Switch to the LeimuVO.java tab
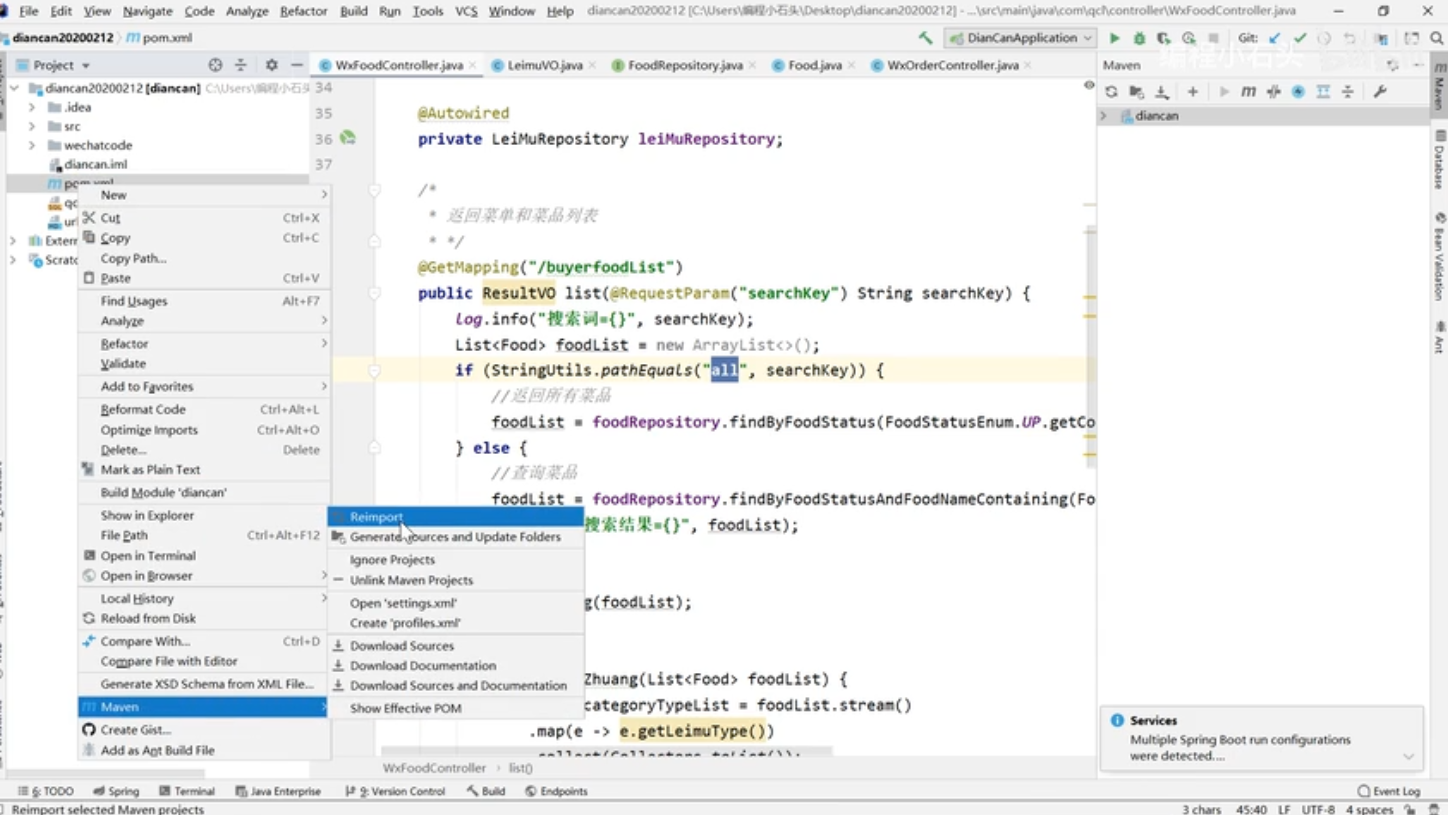 click(x=544, y=65)
